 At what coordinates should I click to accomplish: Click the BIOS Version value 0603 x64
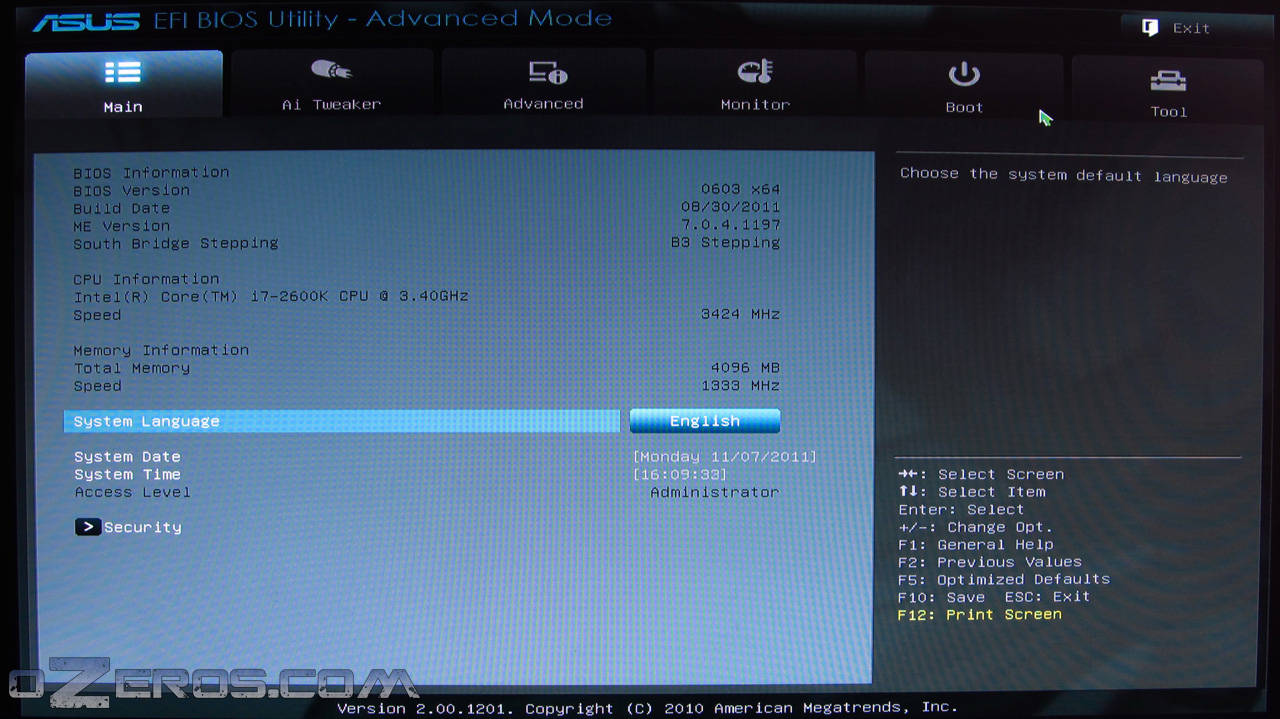tap(740, 189)
